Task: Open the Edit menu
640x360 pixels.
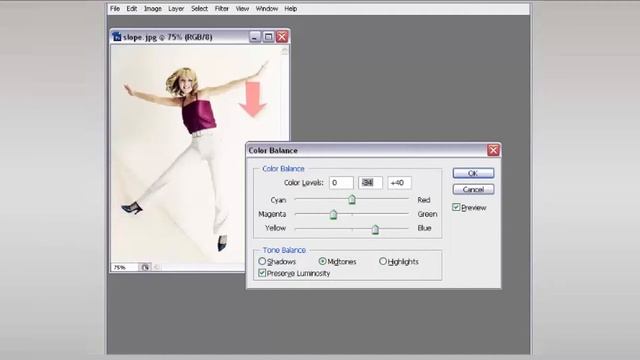Action: click(131, 9)
